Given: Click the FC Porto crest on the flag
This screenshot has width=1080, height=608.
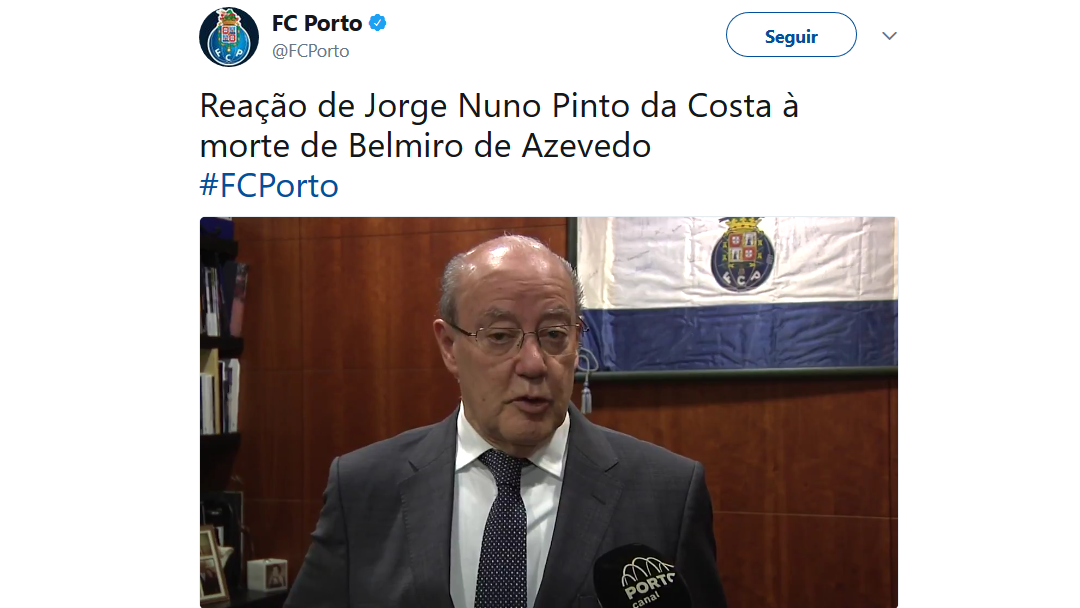Looking at the screenshot, I should pyautogui.click(x=742, y=254).
